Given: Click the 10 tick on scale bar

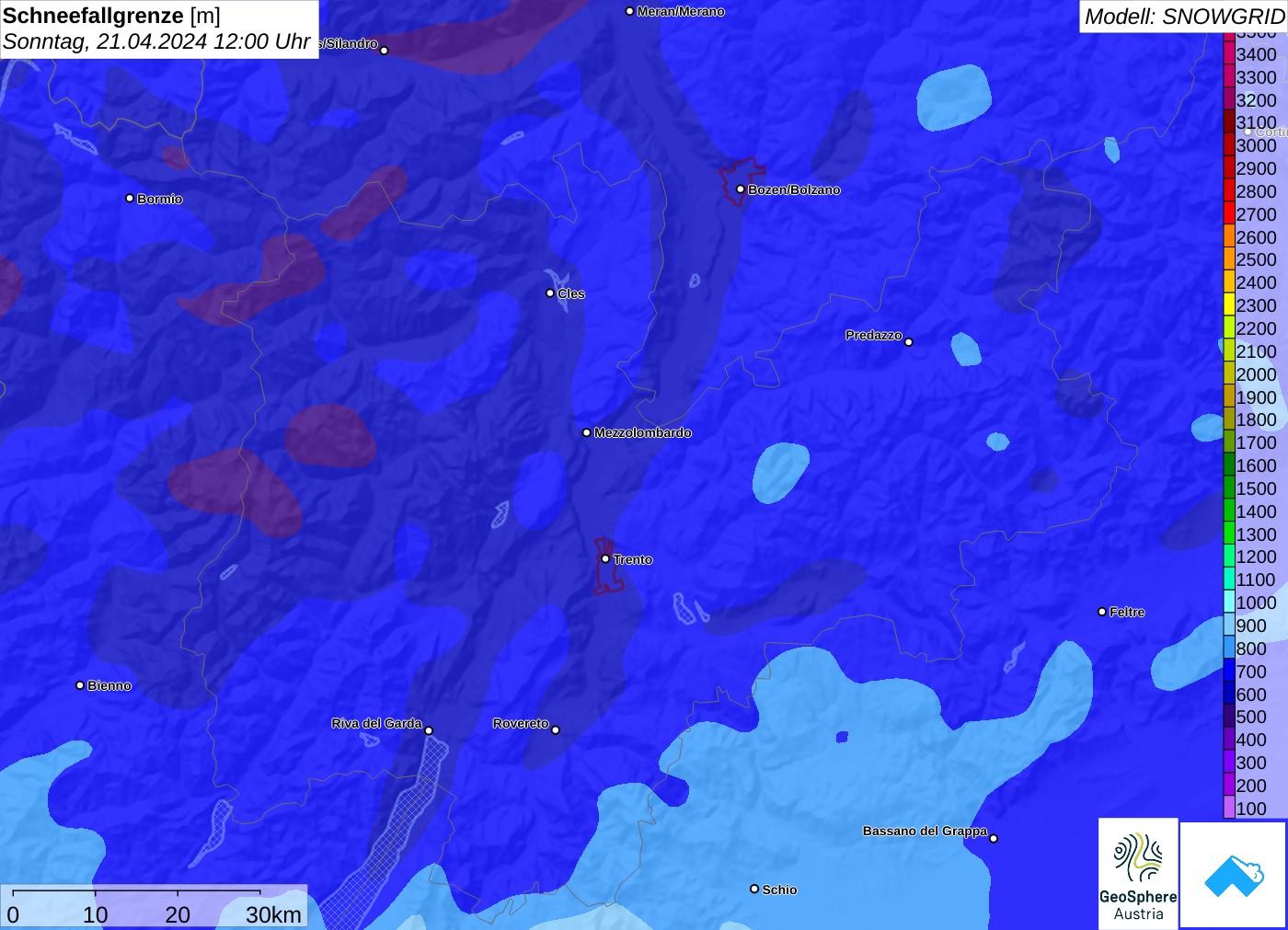Looking at the screenshot, I should (96, 914).
